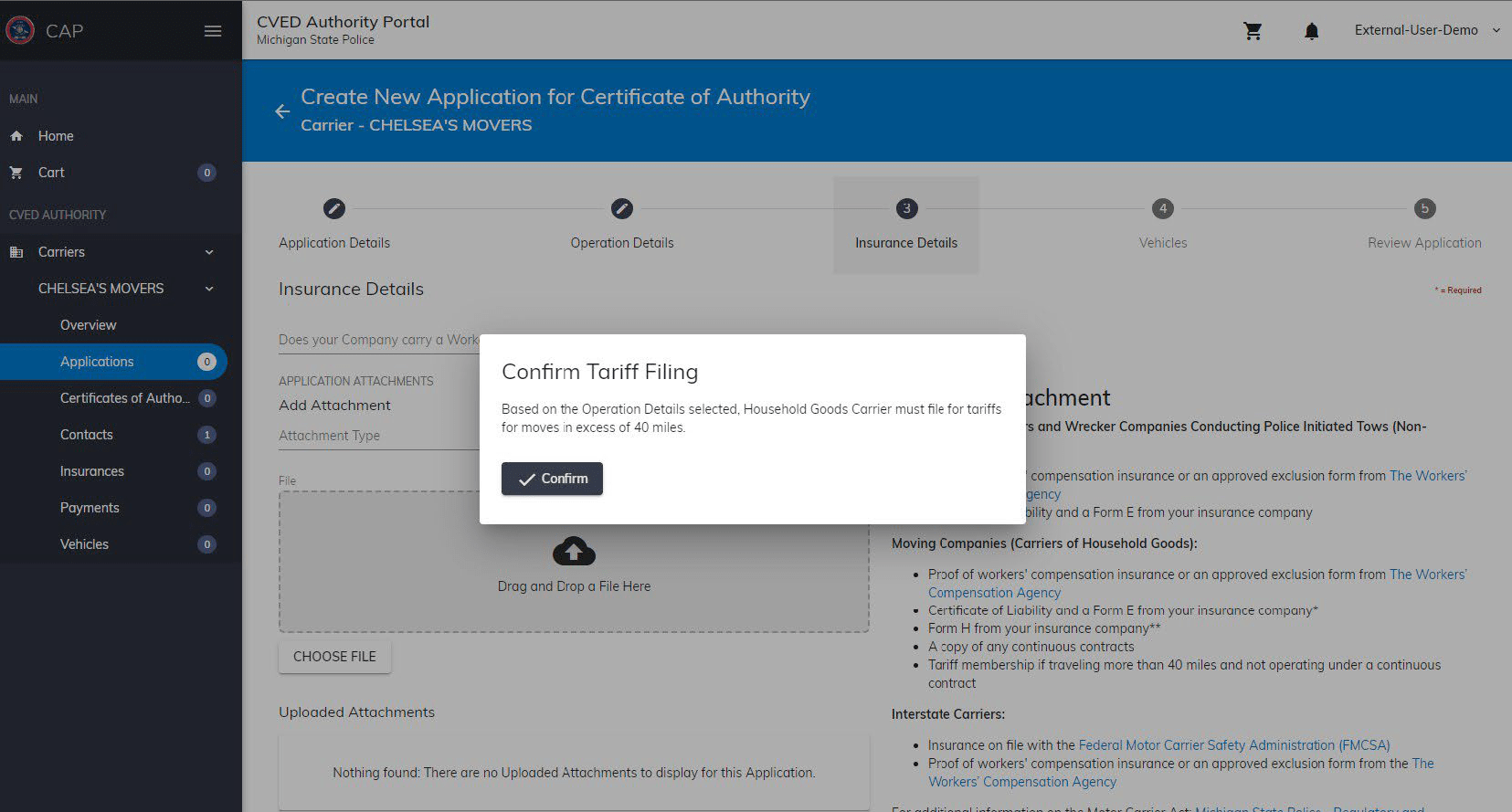
Task: Select Applications in sidebar
Action: pyautogui.click(x=113, y=362)
